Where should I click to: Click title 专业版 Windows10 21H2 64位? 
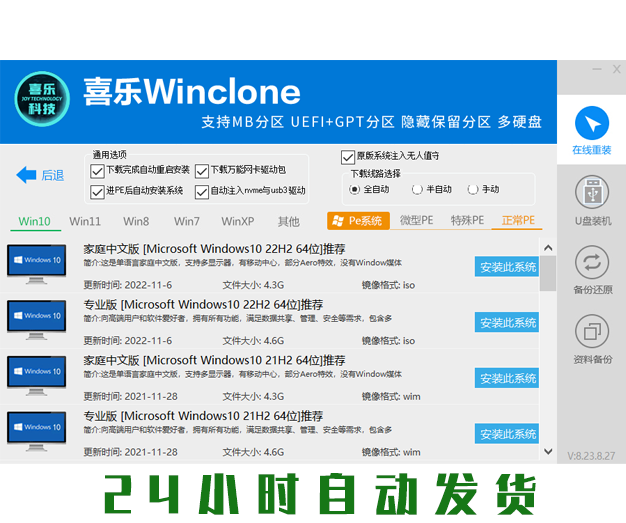pyautogui.click(x=203, y=416)
